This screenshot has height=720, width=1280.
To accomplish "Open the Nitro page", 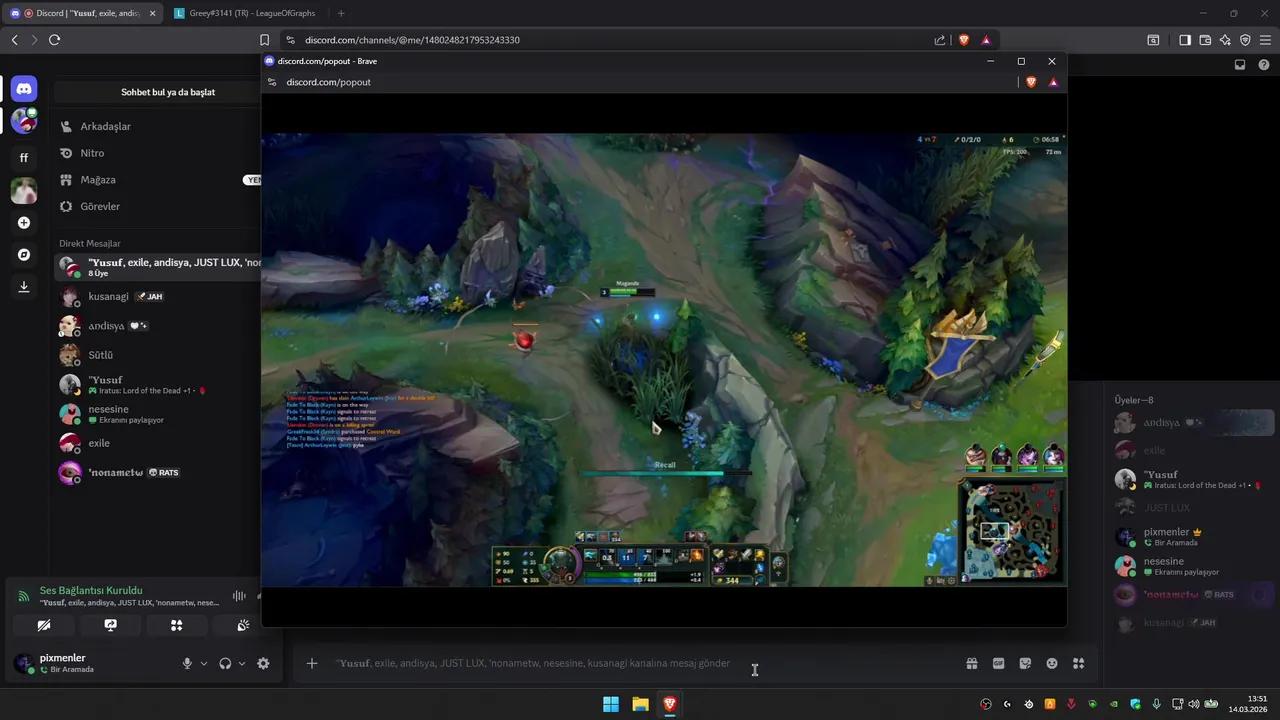I will (x=157, y=153).
